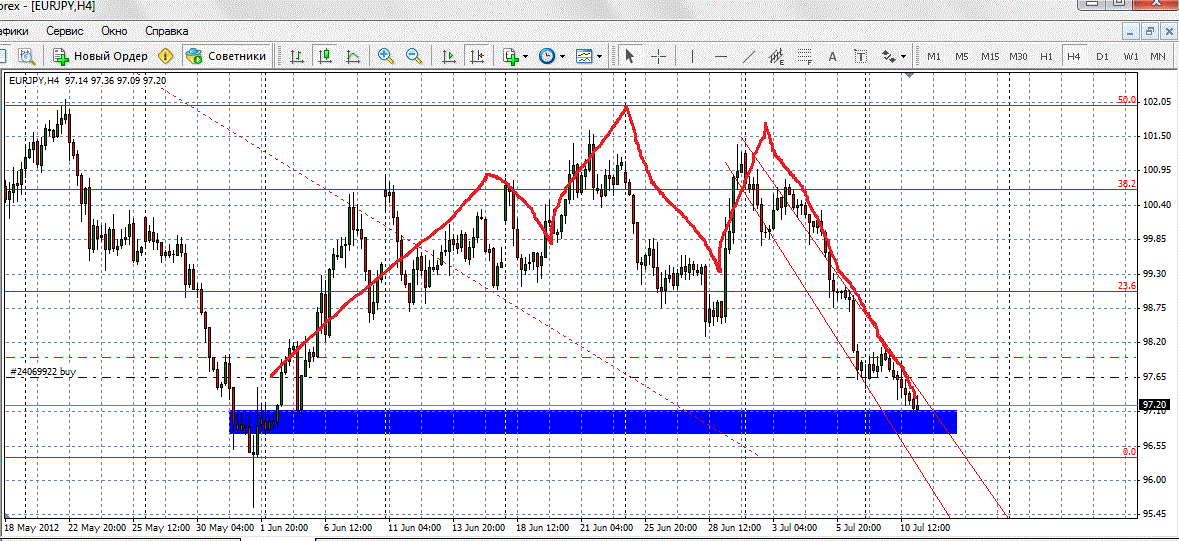Zoom out of the chart
Screen dimensions: 1179x541
(413, 56)
